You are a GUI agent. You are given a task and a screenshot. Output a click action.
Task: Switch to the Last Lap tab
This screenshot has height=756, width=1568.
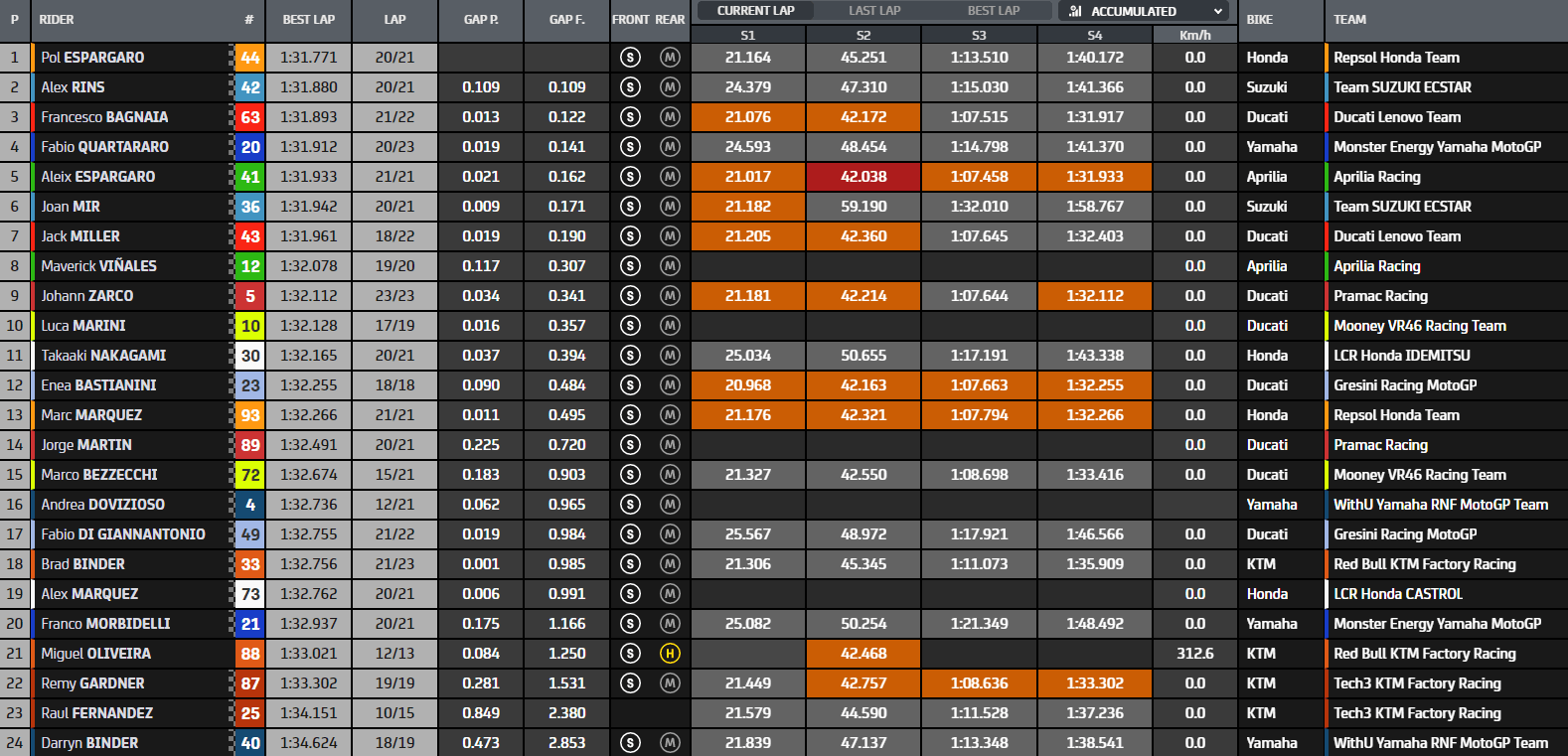[x=874, y=11]
